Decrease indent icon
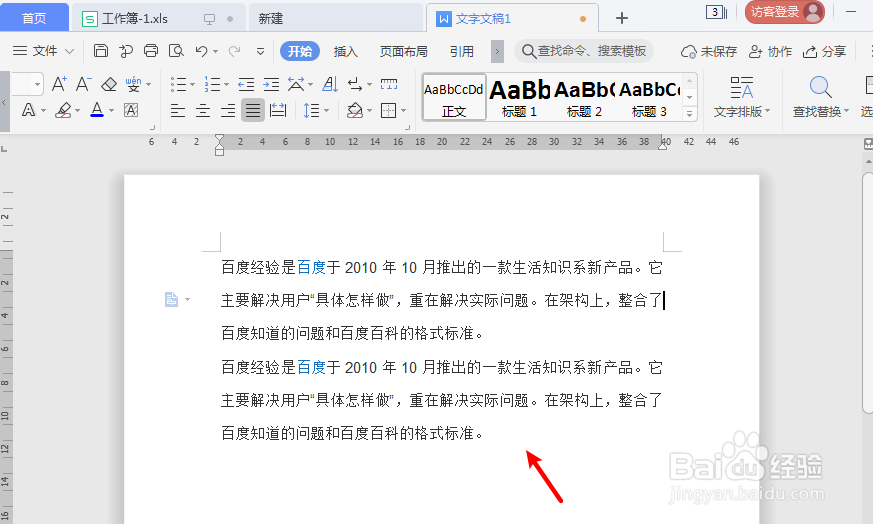Image resolution: width=873 pixels, height=524 pixels. (x=246, y=85)
